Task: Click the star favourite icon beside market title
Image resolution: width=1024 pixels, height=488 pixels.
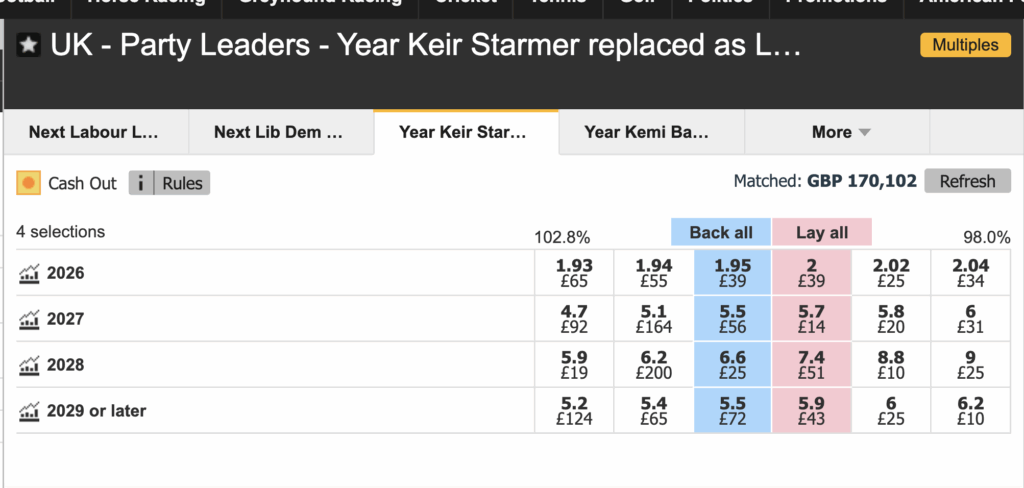Action: [29, 46]
